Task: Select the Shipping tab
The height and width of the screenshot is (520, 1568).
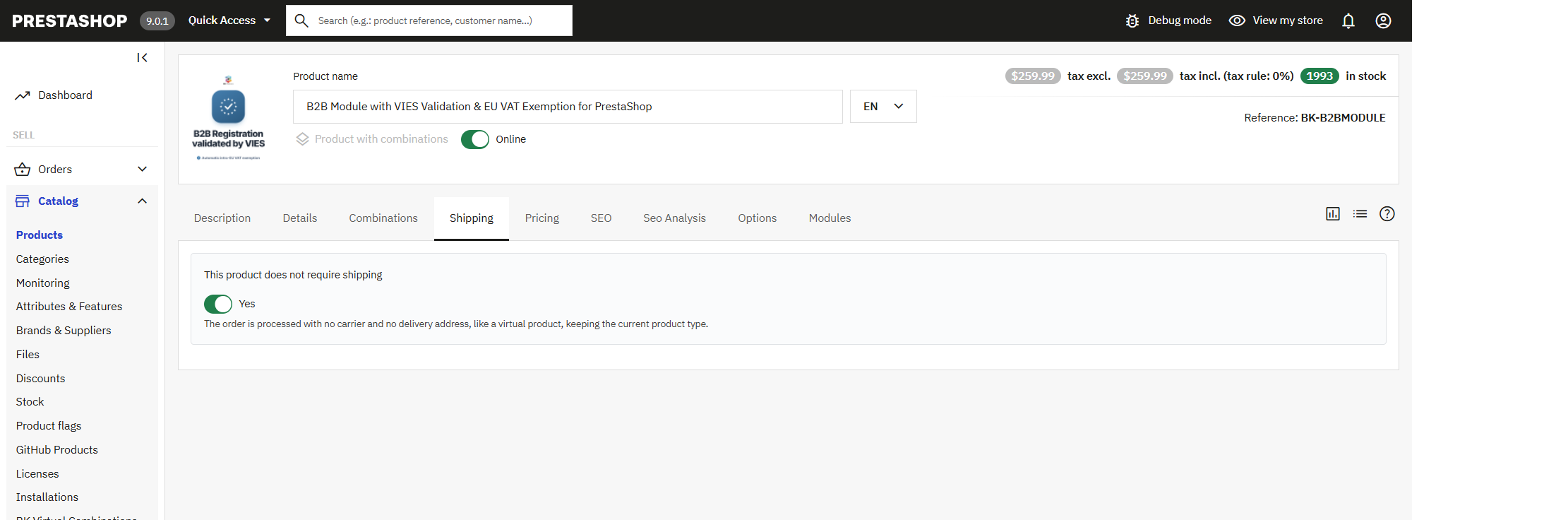Action: (472, 218)
